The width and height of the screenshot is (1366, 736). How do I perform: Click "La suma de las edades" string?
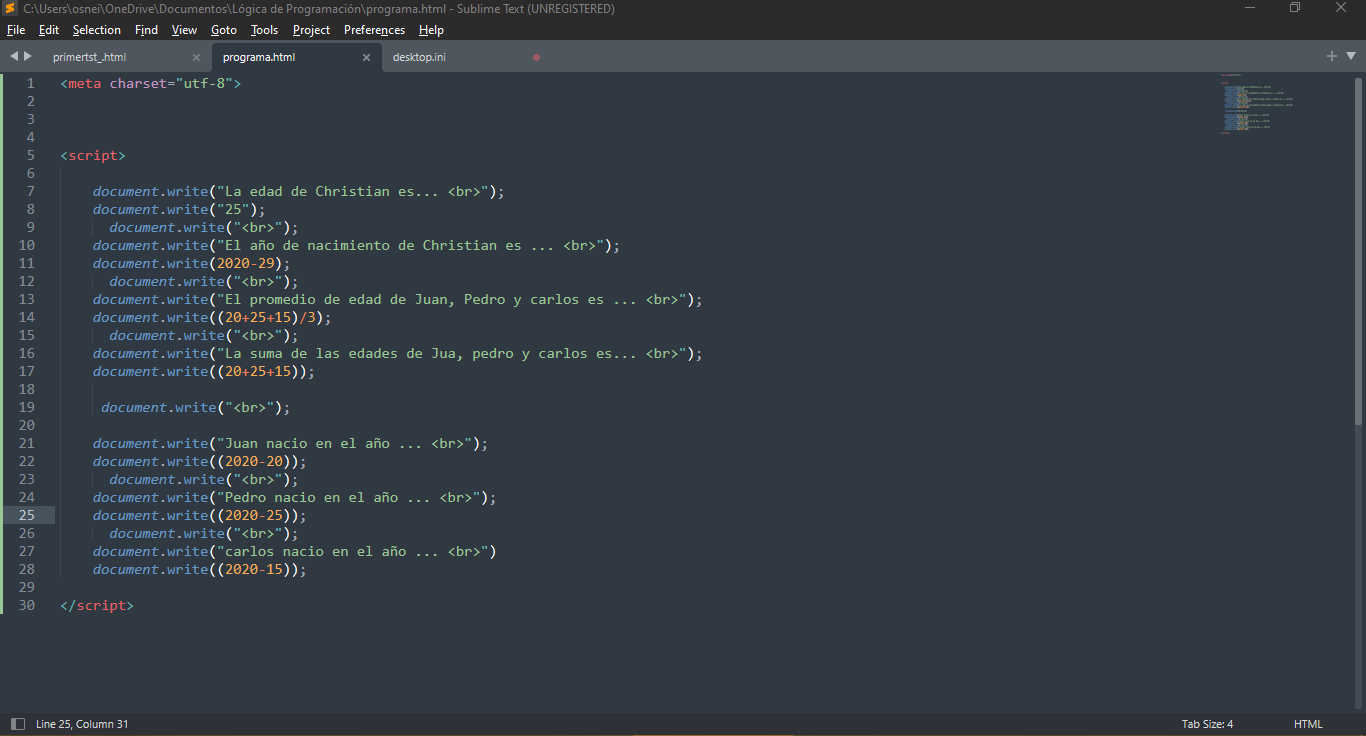pyautogui.click(x=452, y=353)
